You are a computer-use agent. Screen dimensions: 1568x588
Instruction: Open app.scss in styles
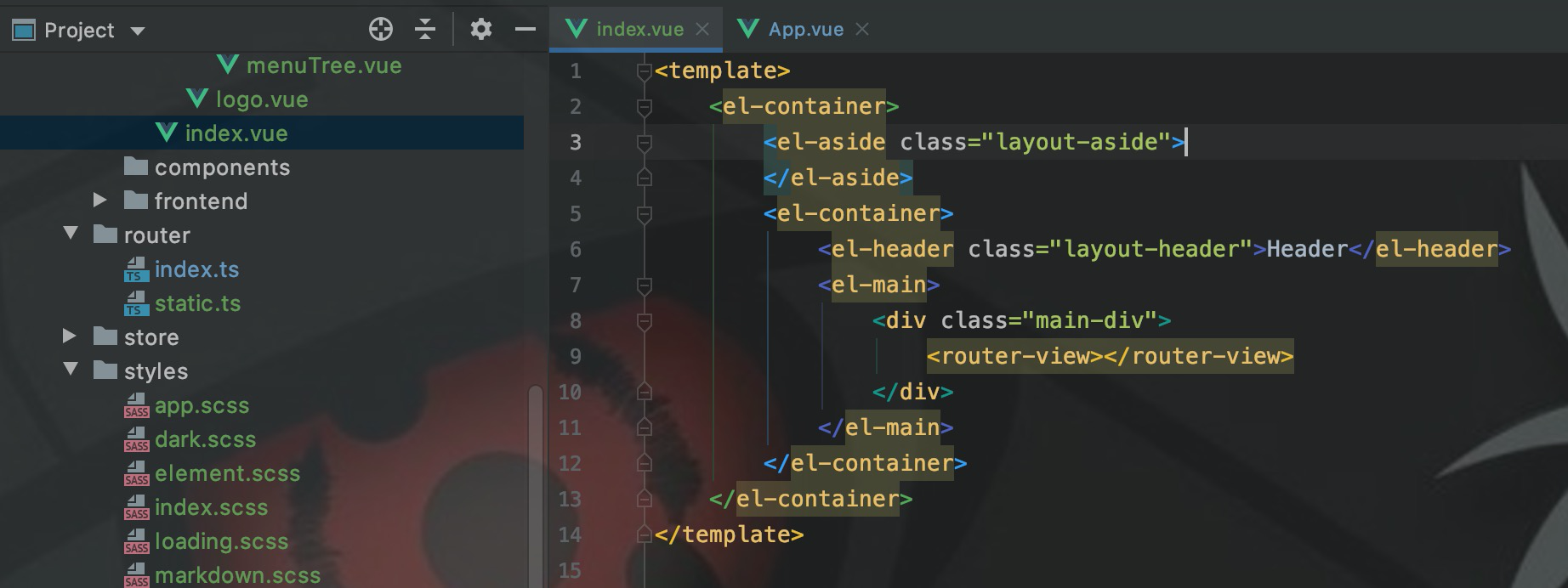(202, 405)
